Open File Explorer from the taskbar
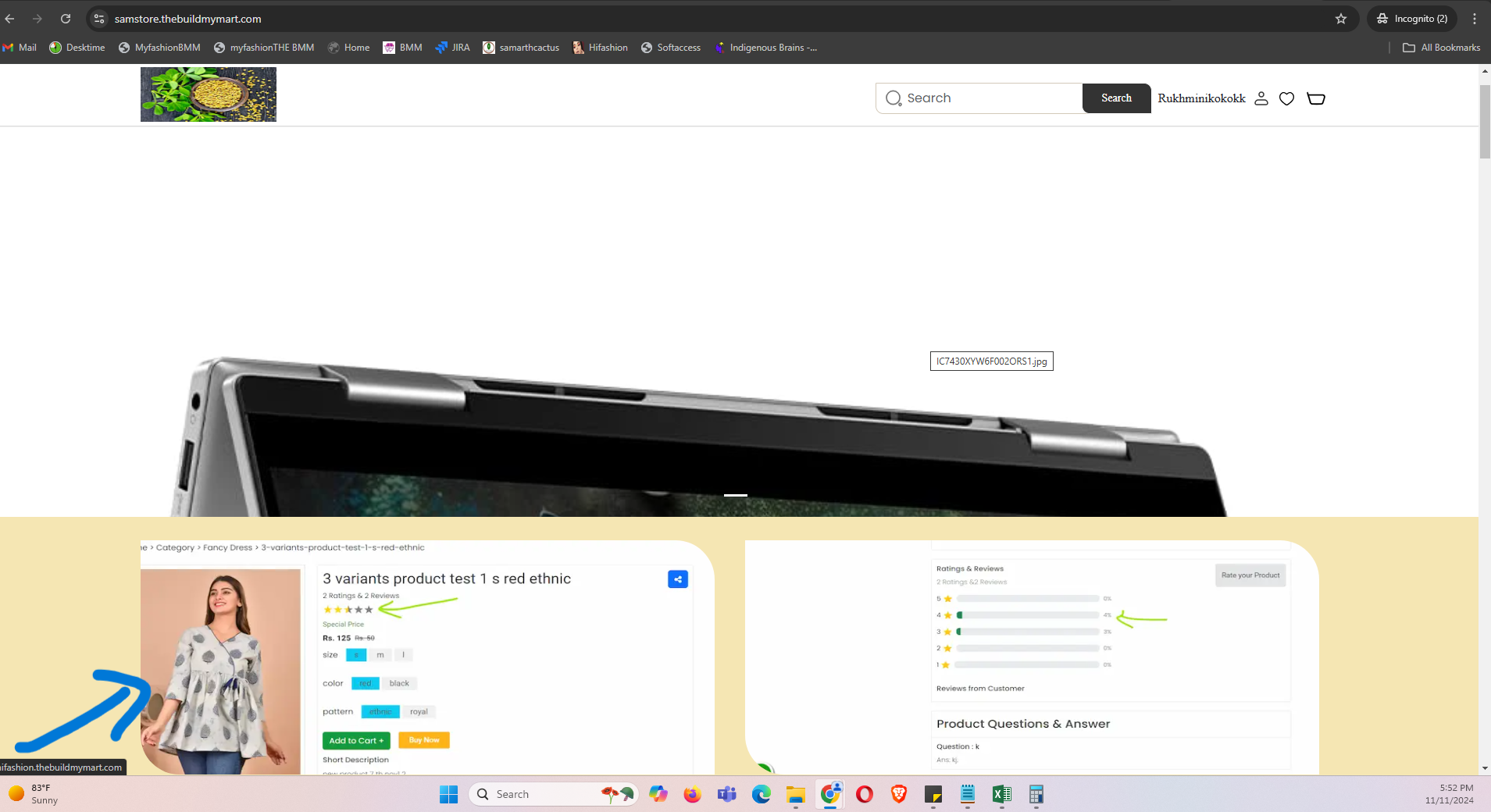Image resolution: width=1491 pixels, height=812 pixels. tap(796, 794)
